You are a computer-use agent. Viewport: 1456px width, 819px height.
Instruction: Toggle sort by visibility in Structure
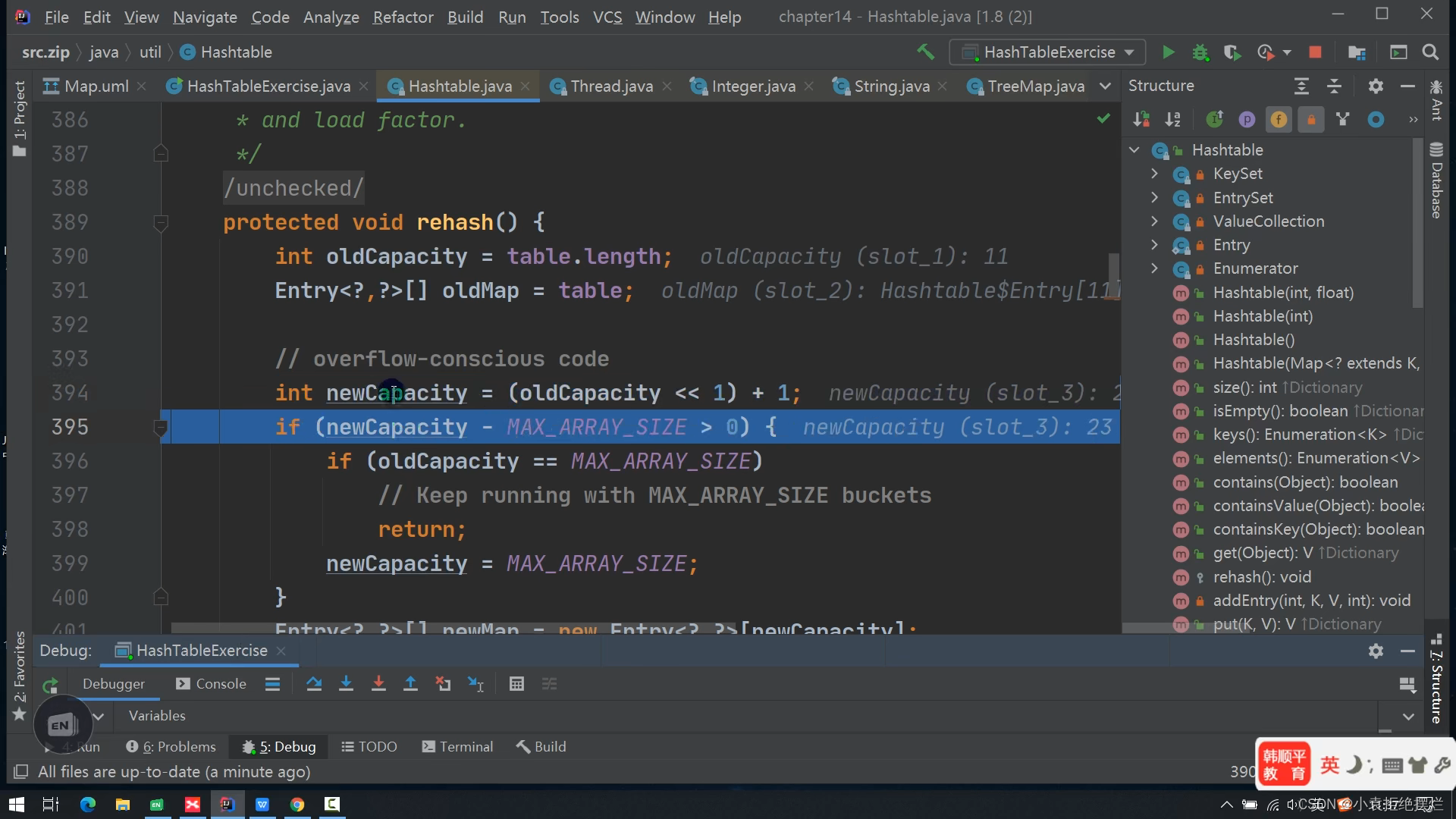click(1141, 119)
